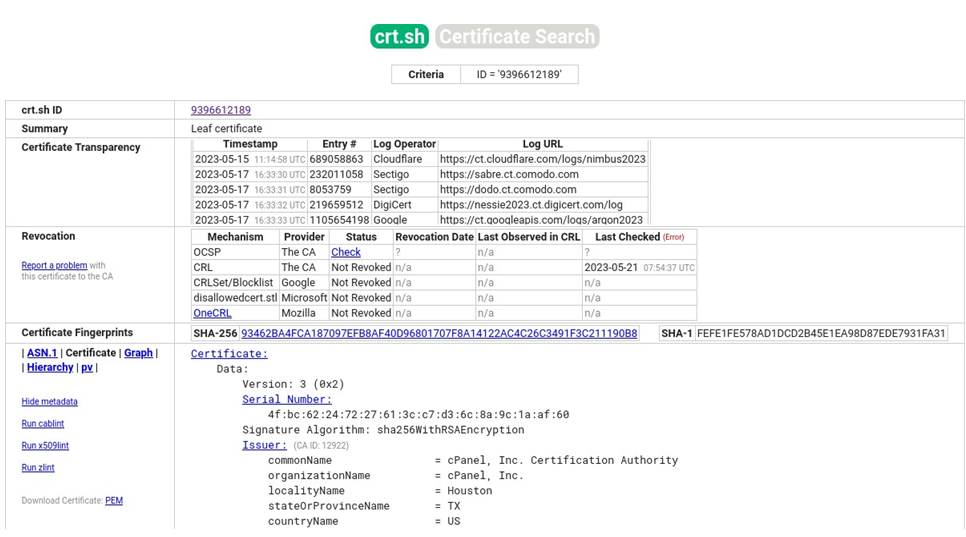Open crt.sh ID 9396612189 link

click(221, 110)
